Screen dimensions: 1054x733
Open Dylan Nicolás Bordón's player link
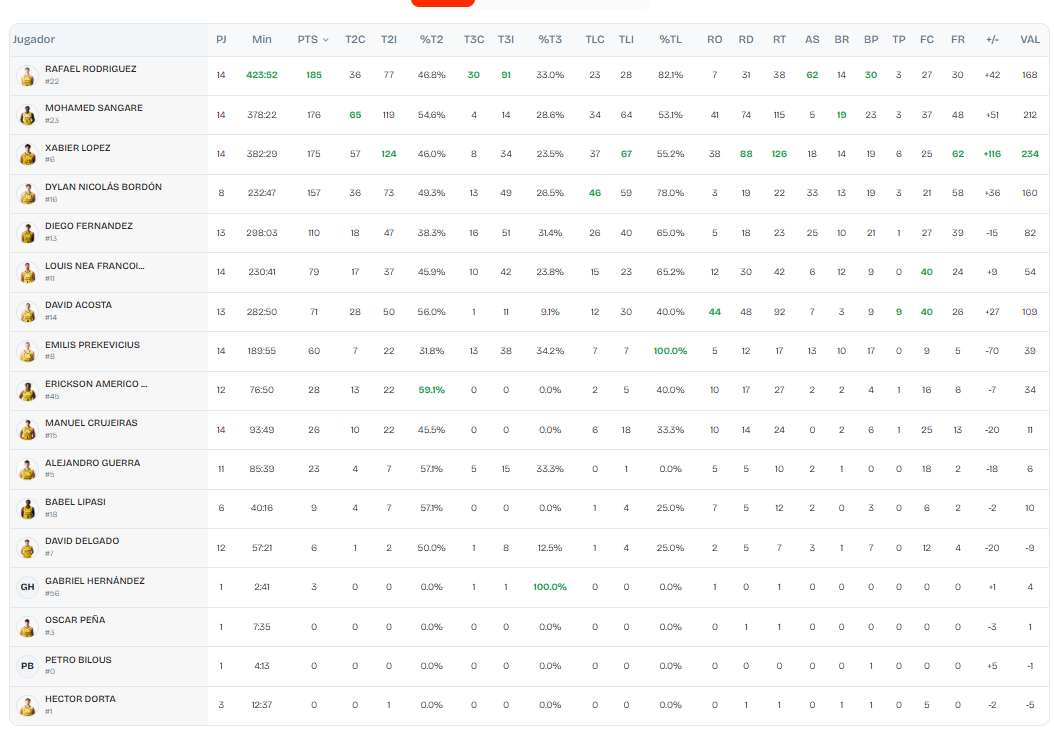[x=103, y=187]
